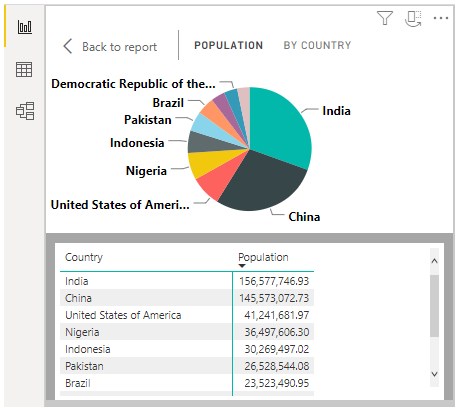Click the back arrow chevron icon
Screen dimensions: 458x411
click(68, 46)
